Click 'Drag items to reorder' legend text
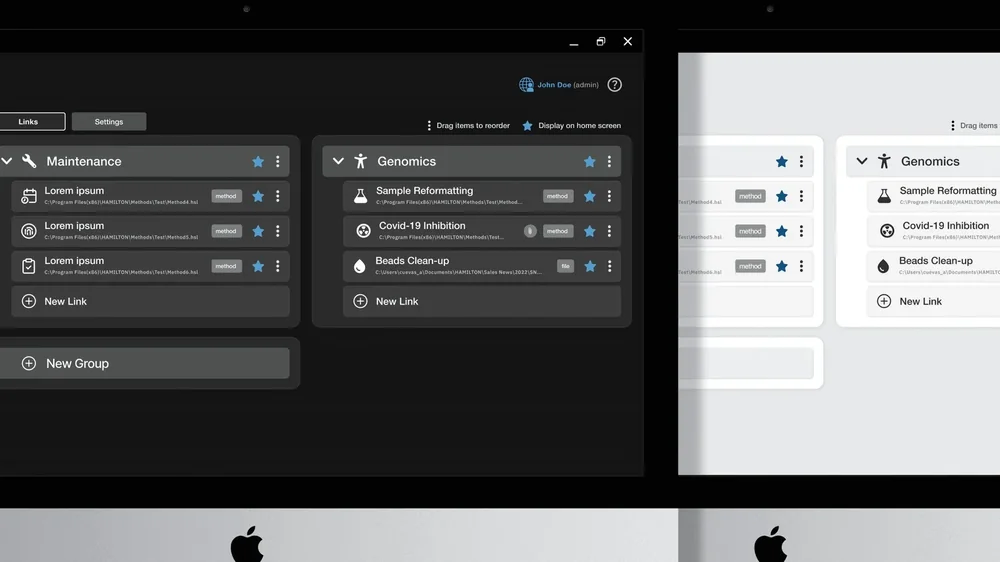This screenshot has height=562, width=1000. pyautogui.click(x=473, y=126)
